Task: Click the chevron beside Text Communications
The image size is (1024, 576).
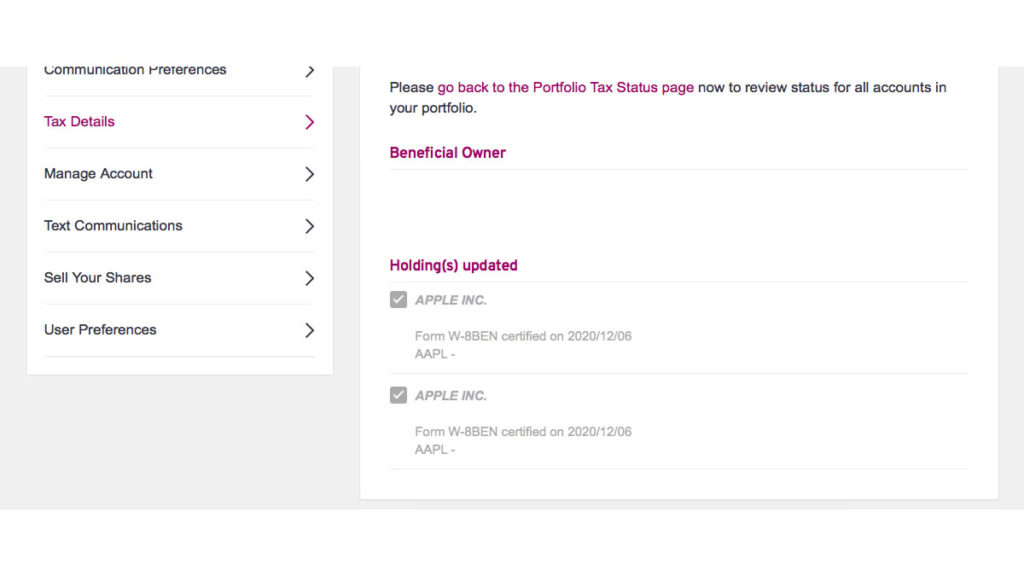Action: tap(310, 226)
